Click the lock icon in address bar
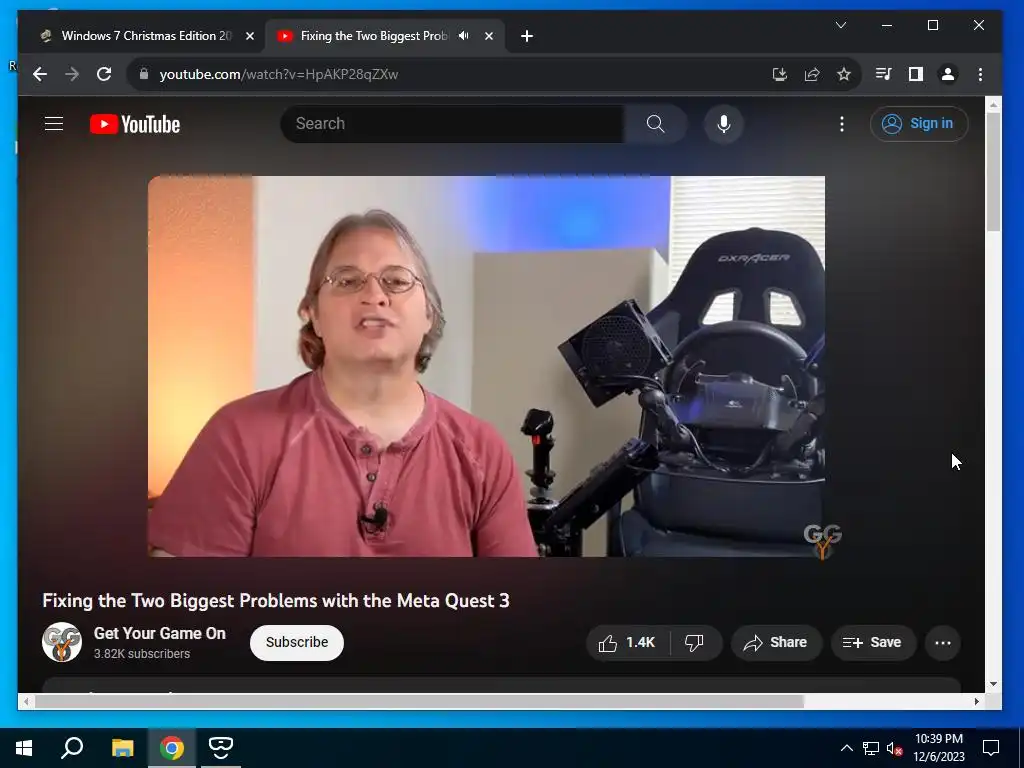 pos(144,74)
